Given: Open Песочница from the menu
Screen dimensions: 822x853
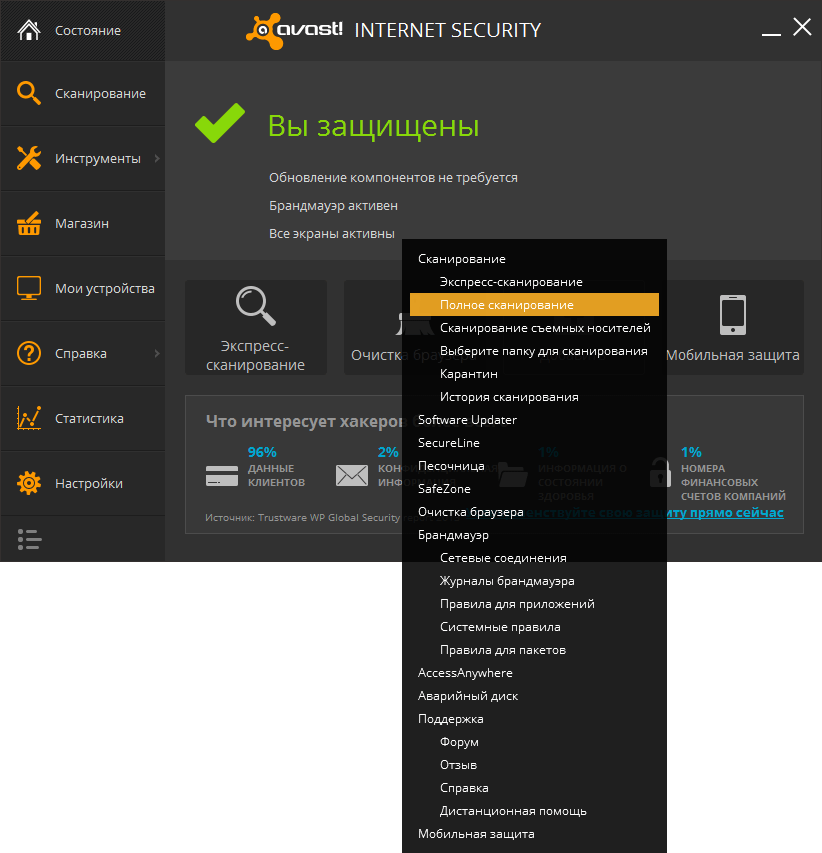Looking at the screenshot, I should [x=534, y=466].
